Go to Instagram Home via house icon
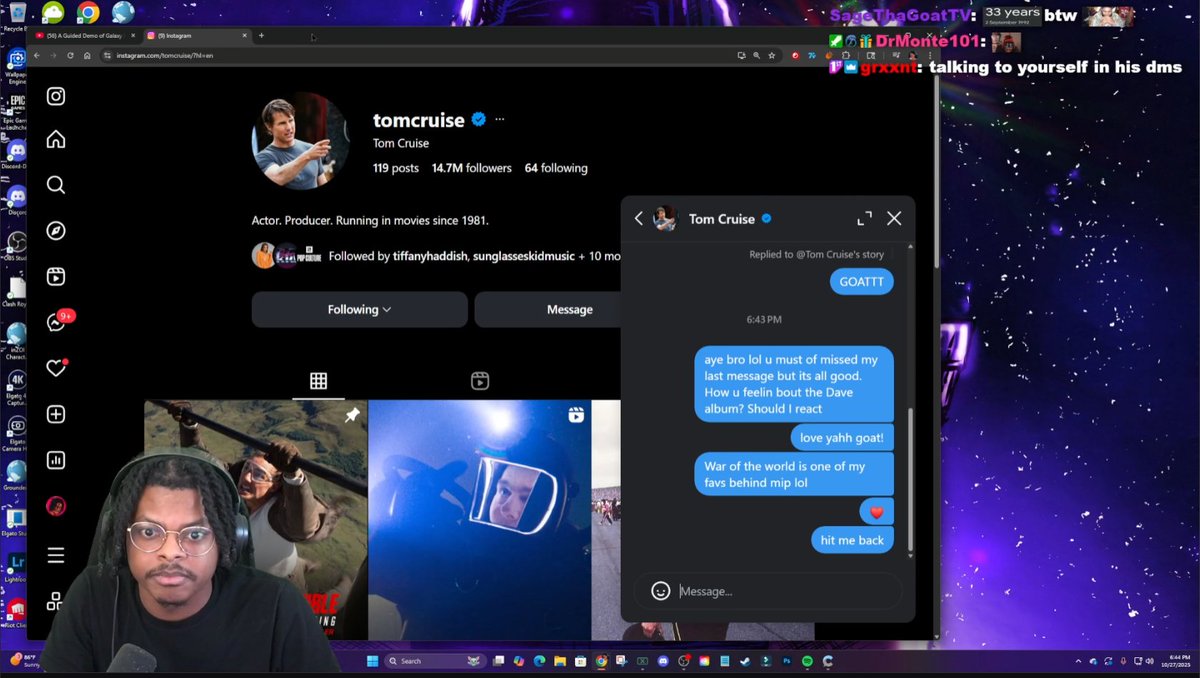 tap(56, 140)
